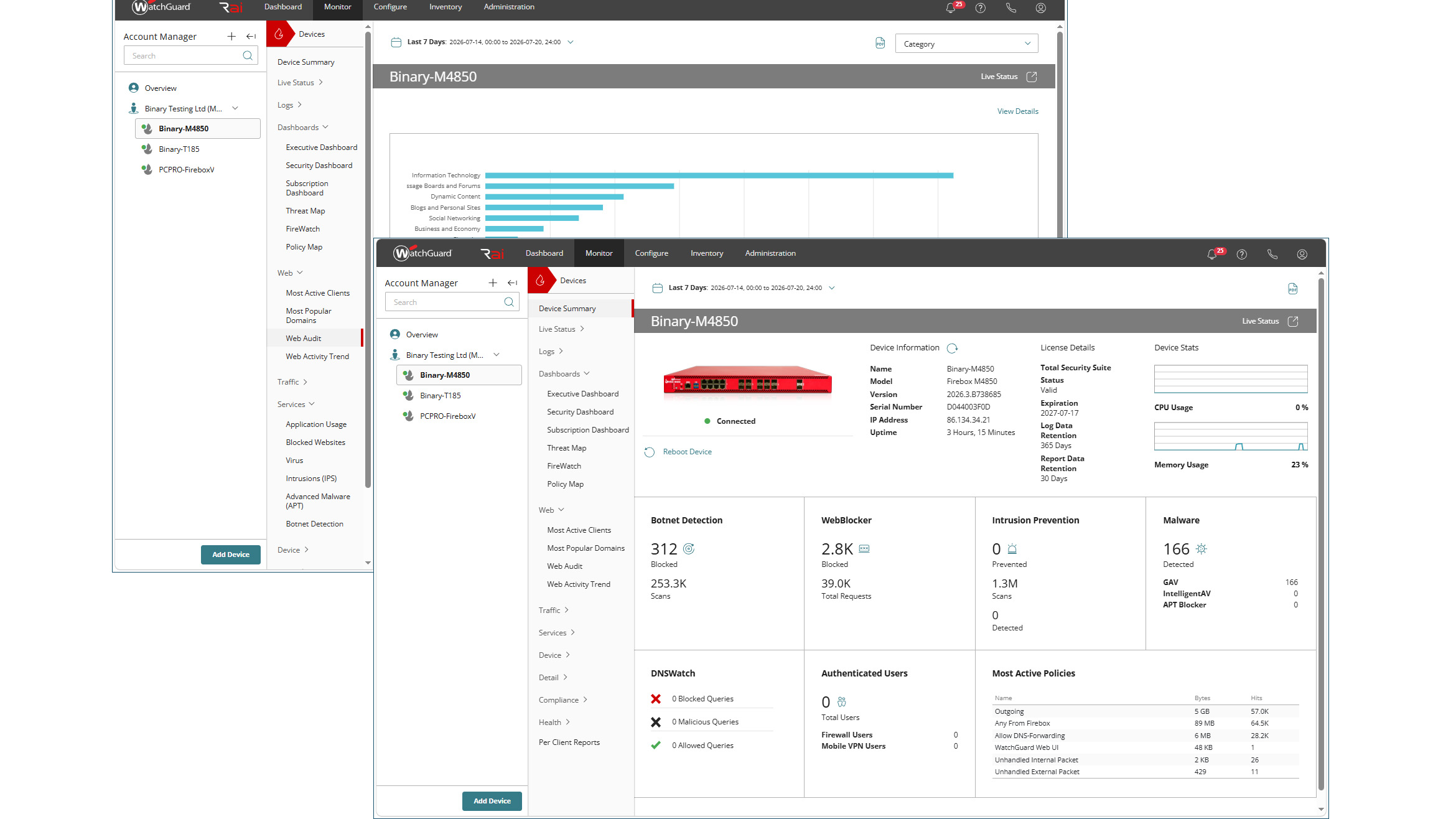Focus Search field in front window

tap(452, 302)
